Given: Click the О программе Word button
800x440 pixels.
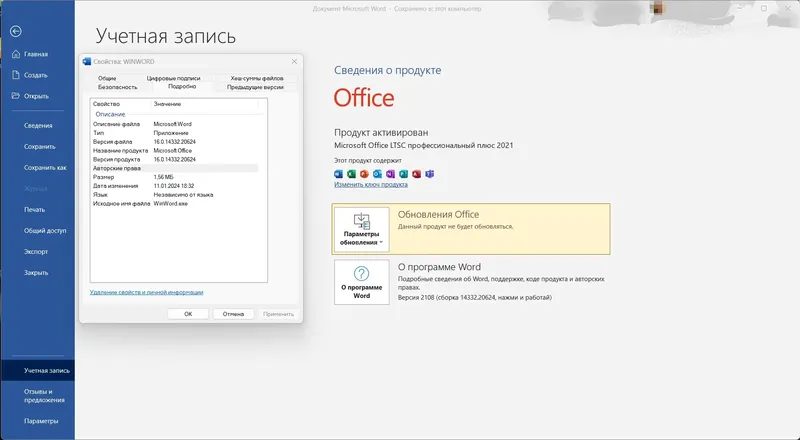Looking at the screenshot, I should (x=361, y=282).
